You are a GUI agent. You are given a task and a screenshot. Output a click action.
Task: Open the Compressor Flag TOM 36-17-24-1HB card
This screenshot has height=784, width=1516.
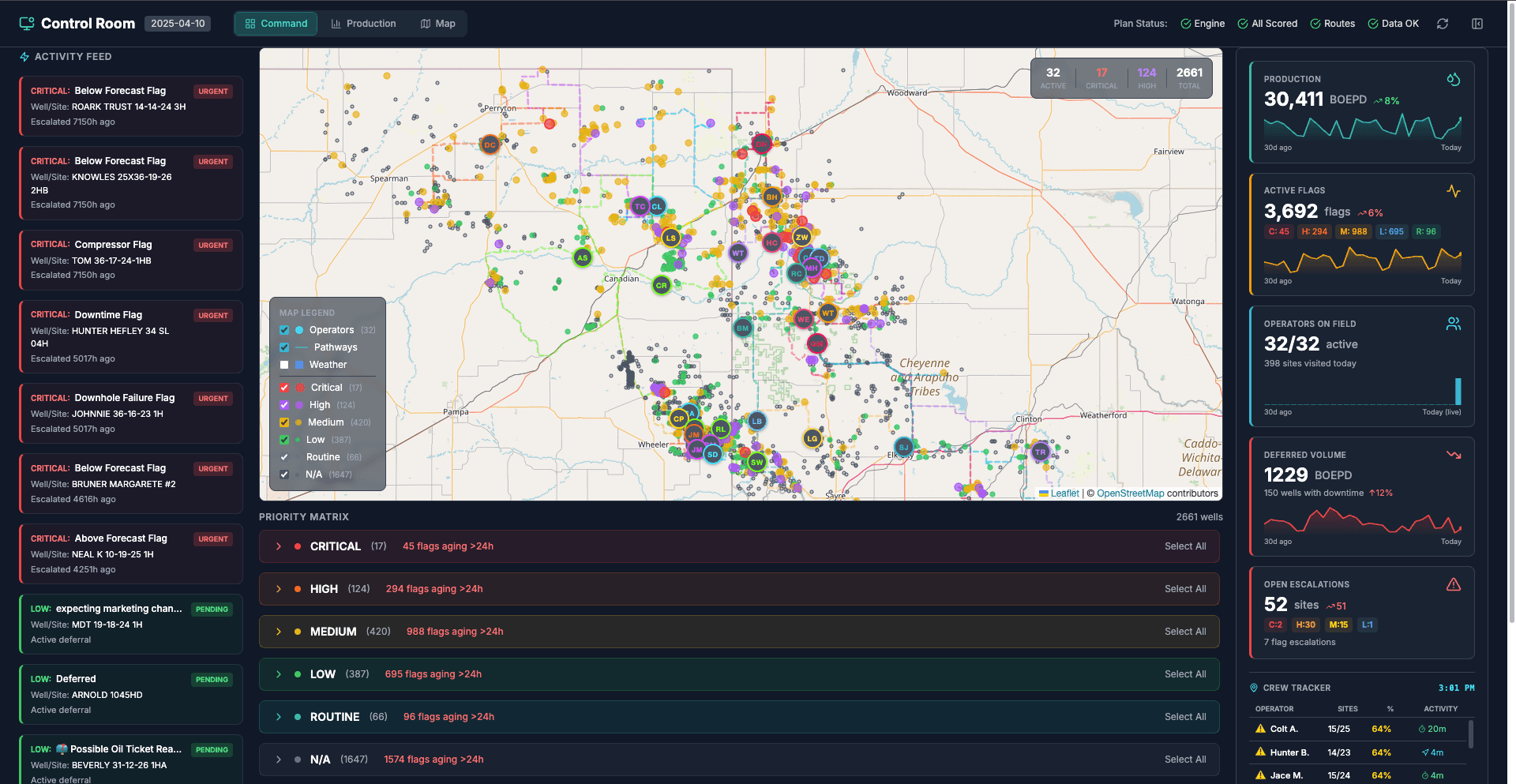(x=130, y=261)
